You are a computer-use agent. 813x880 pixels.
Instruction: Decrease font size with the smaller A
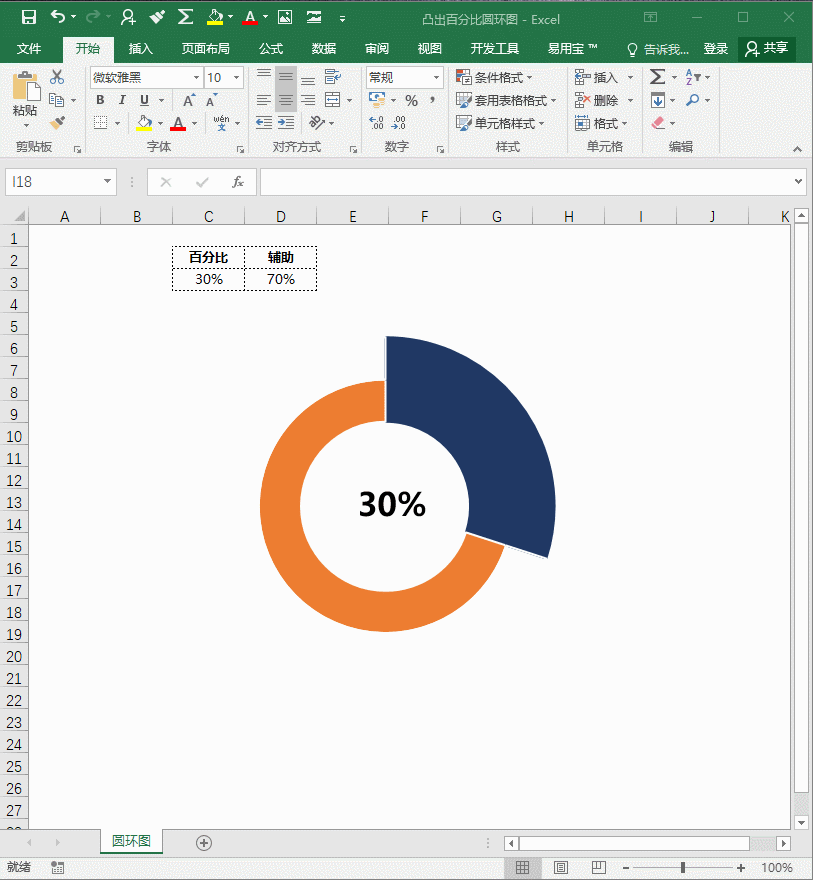tap(211, 100)
